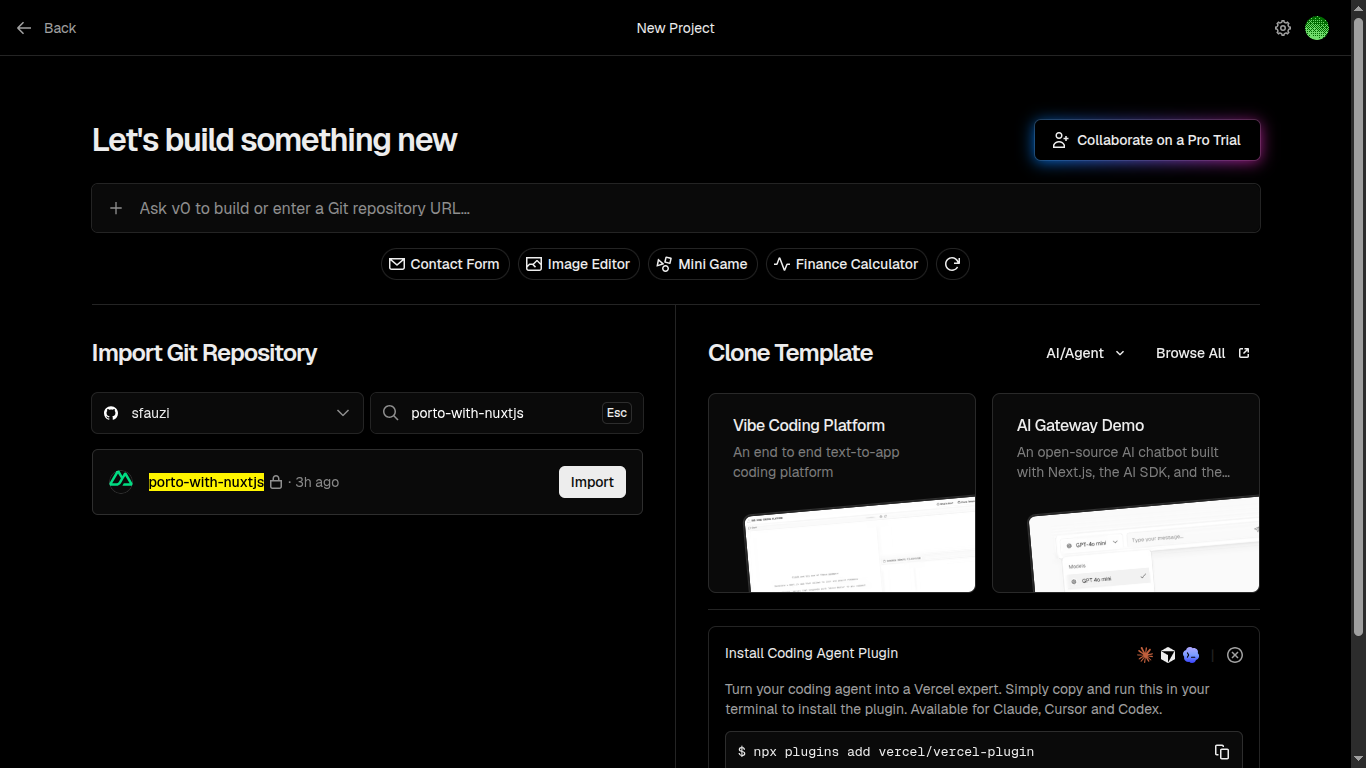Click the porto-with-nuxtjs repository name
The image size is (1366, 768).
[x=206, y=482]
